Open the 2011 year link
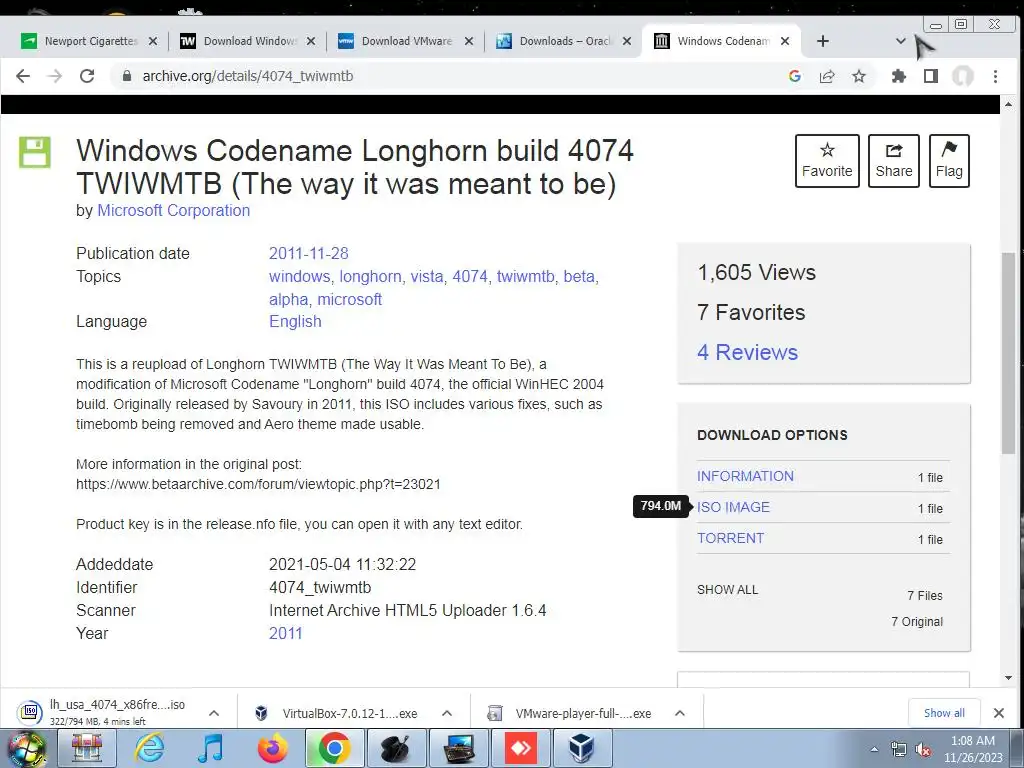Screen dimensions: 1024x768 286,633
